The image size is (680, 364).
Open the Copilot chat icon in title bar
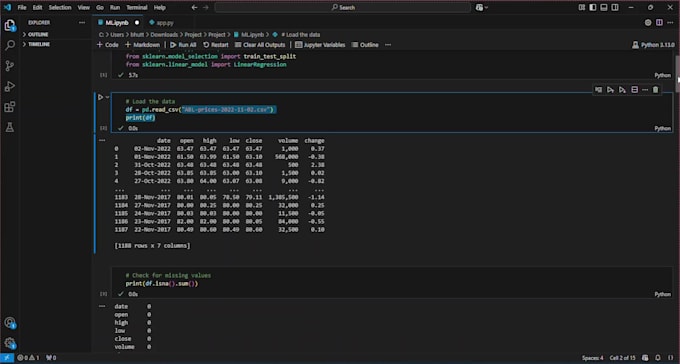pos(481,7)
